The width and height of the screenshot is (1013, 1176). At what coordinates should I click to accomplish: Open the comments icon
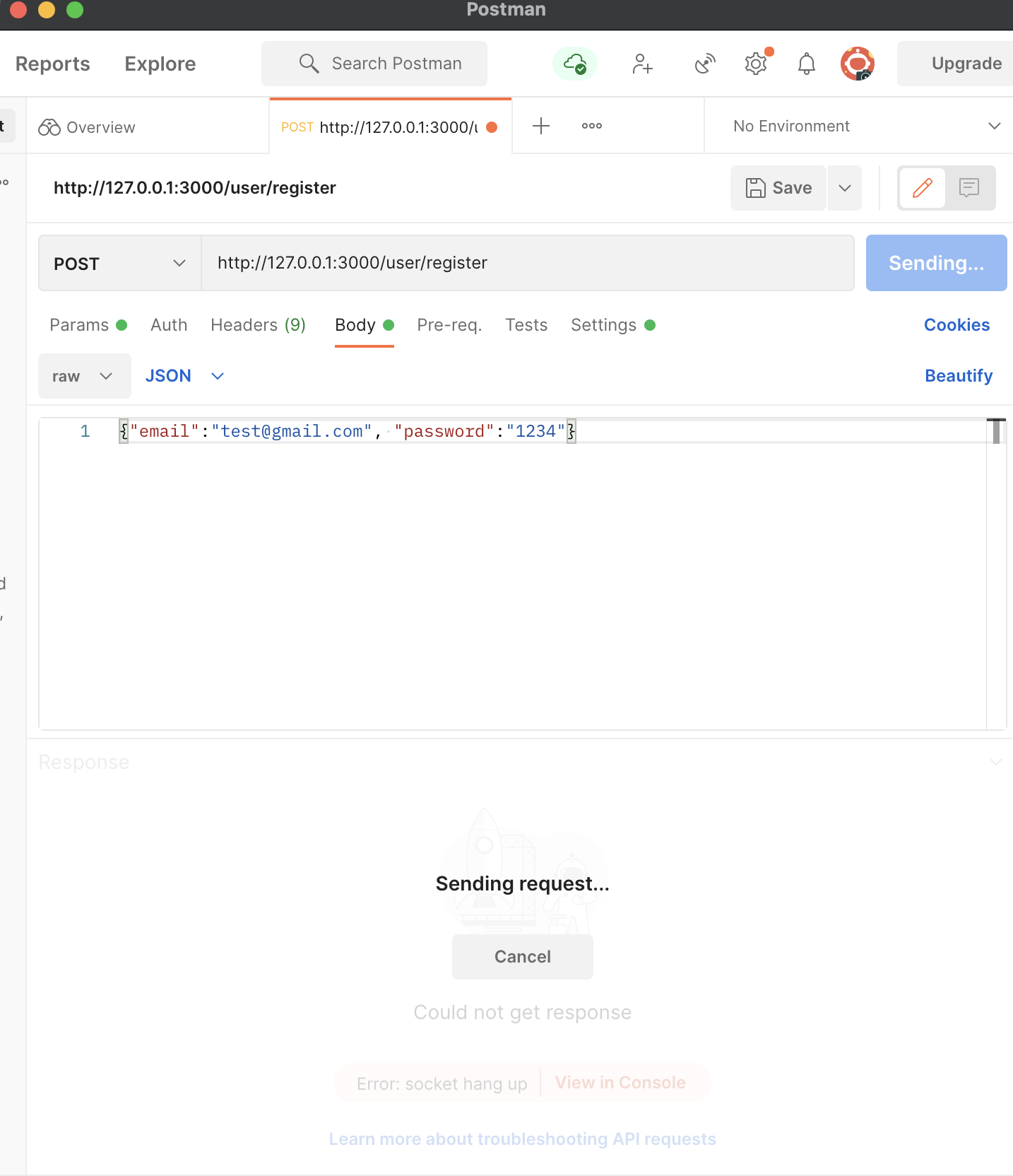click(969, 188)
